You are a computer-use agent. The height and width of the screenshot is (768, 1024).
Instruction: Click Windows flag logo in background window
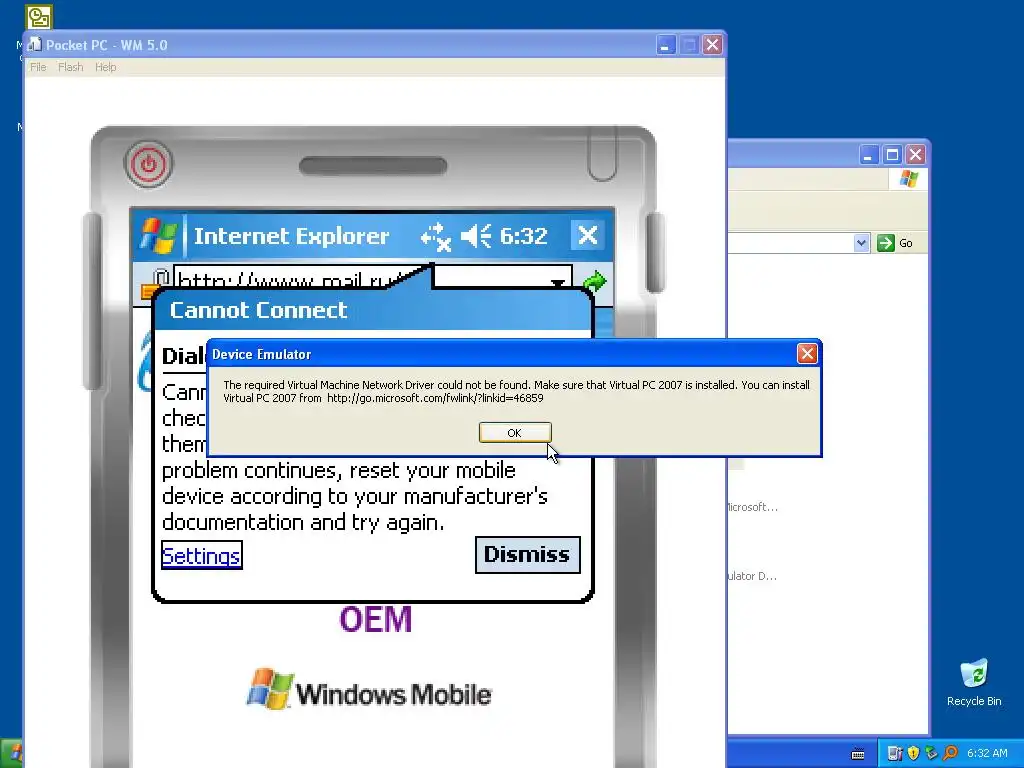point(908,178)
